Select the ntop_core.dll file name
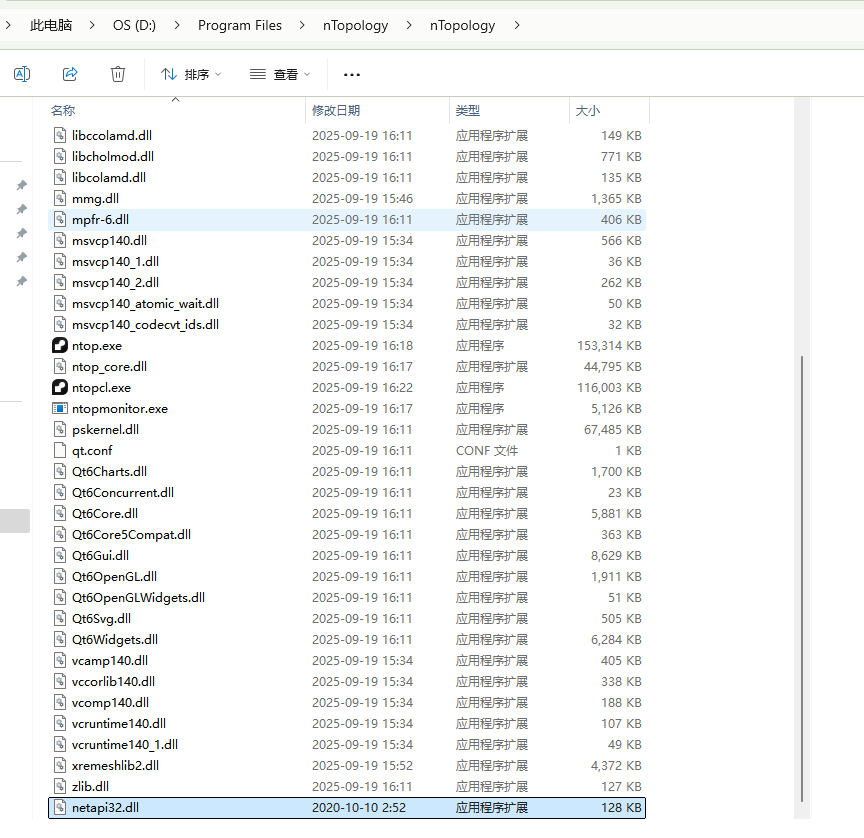The image size is (864, 838). pos(109,367)
